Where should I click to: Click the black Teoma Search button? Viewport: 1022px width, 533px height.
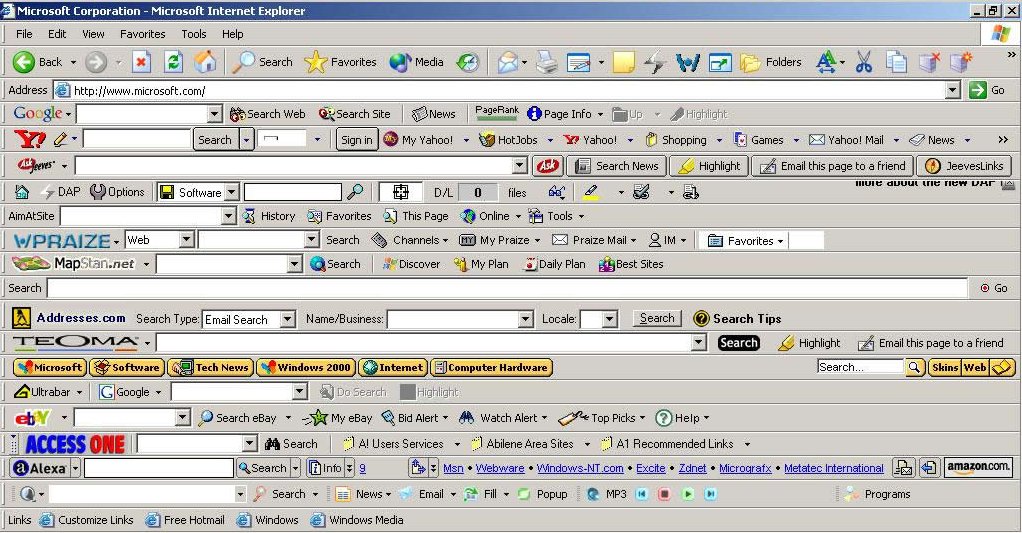click(x=738, y=343)
